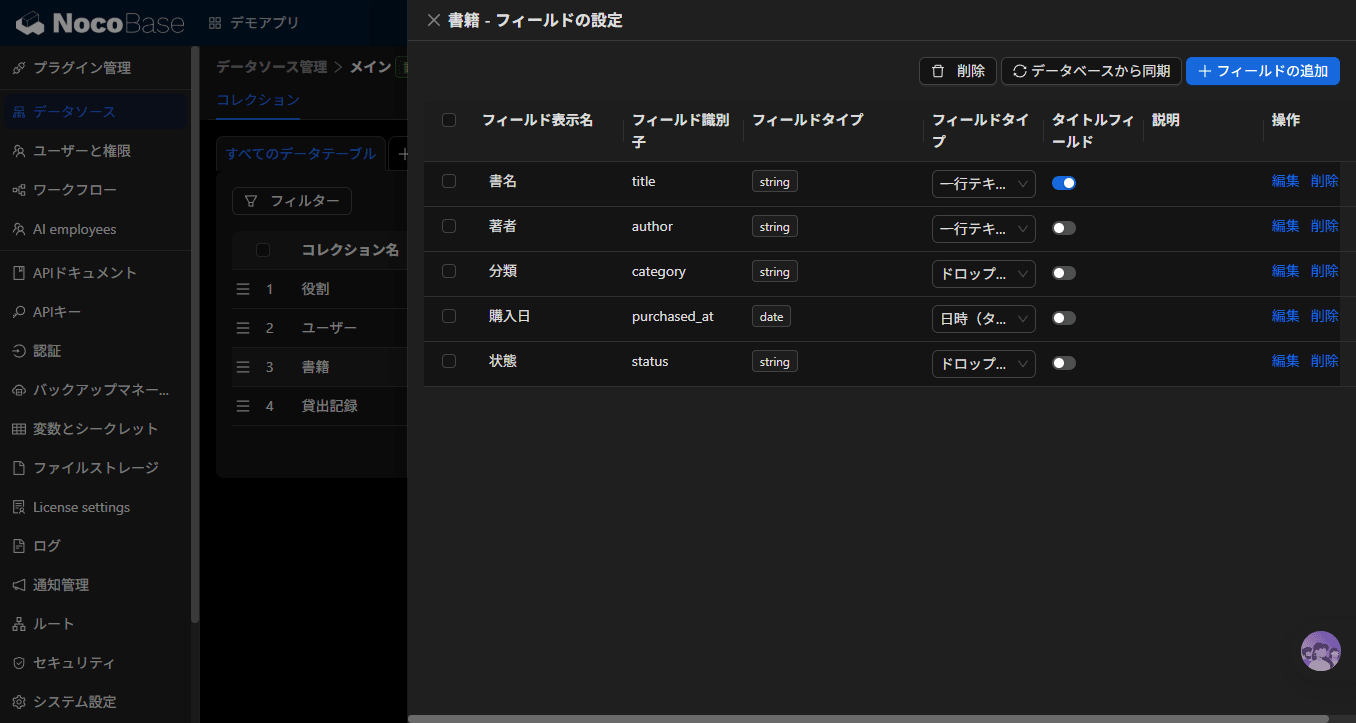The height and width of the screenshot is (723, 1356).
Task: Click the 変数とシークレット table icon
Action: [19, 429]
